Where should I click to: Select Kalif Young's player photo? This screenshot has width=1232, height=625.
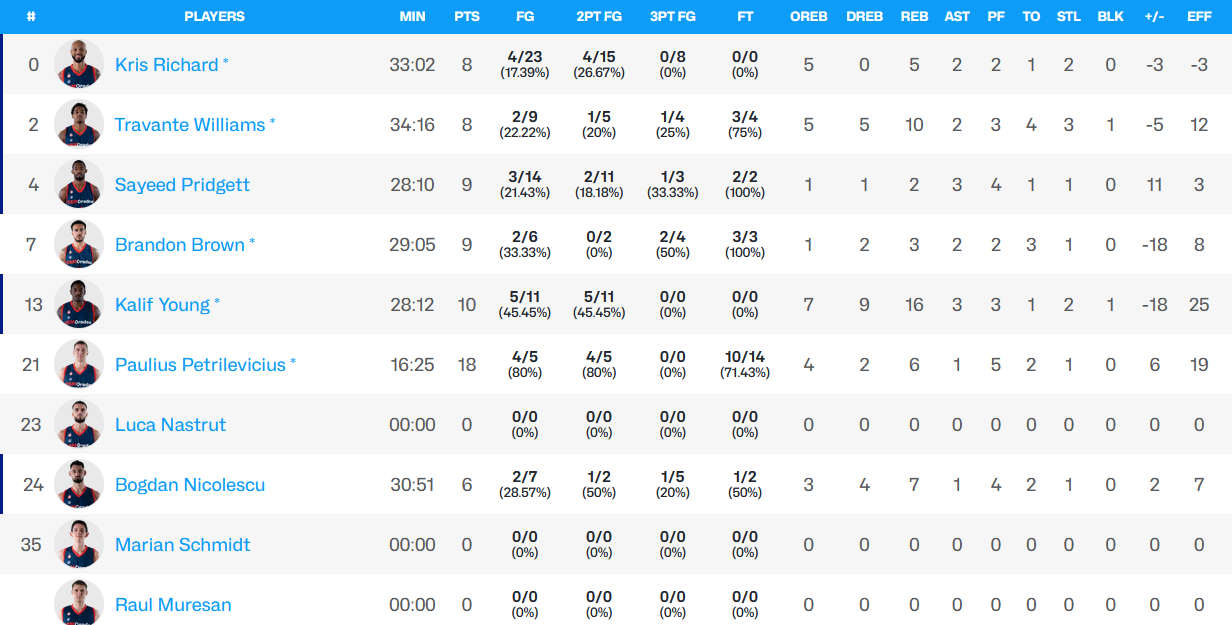pyautogui.click(x=79, y=304)
